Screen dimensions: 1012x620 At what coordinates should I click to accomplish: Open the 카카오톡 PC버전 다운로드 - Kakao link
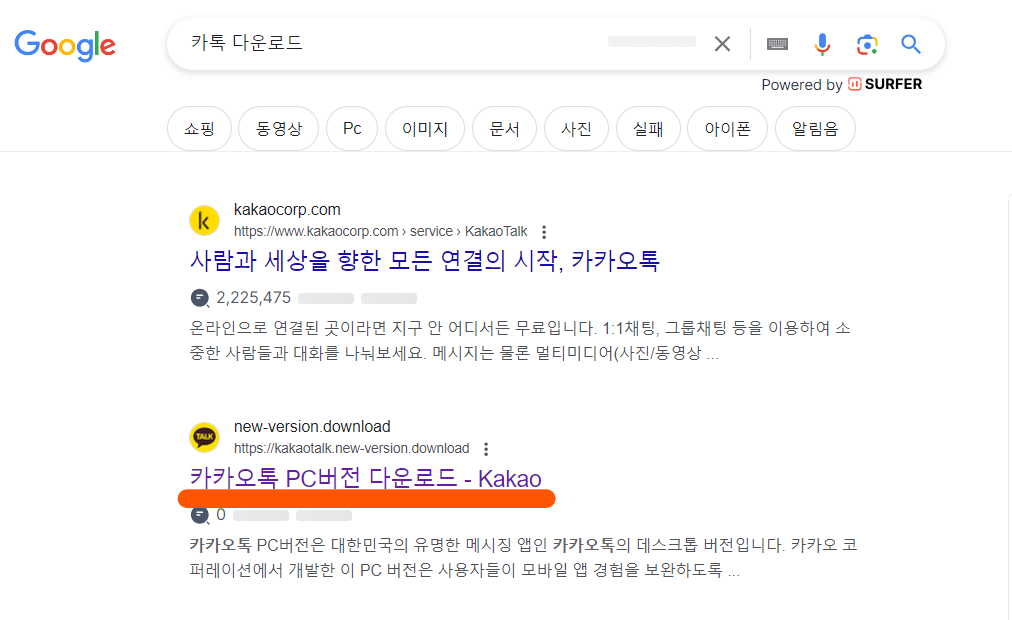click(x=365, y=478)
